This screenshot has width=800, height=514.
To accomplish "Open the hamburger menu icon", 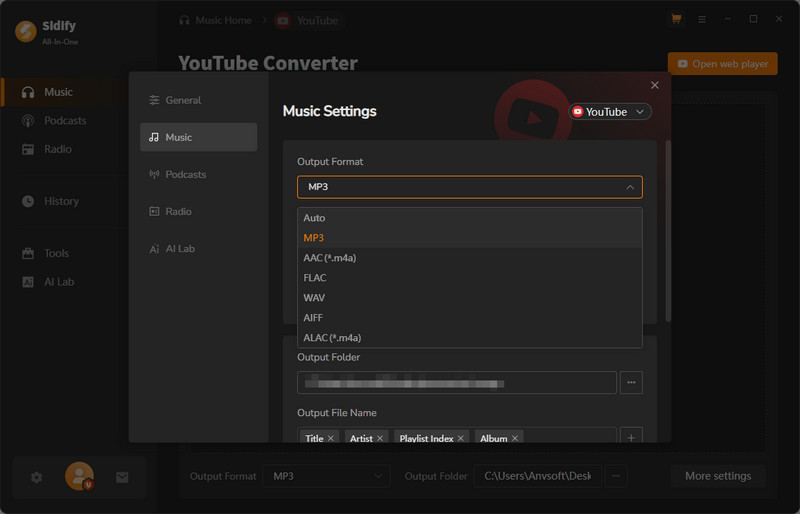I will pyautogui.click(x=702, y=19).
